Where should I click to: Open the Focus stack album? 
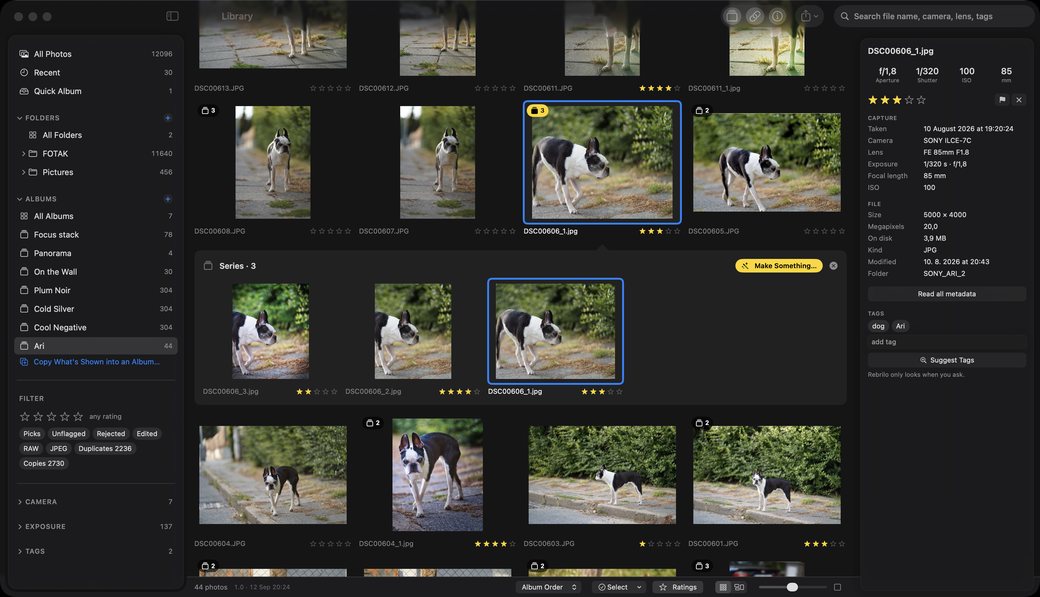(96, 235)
